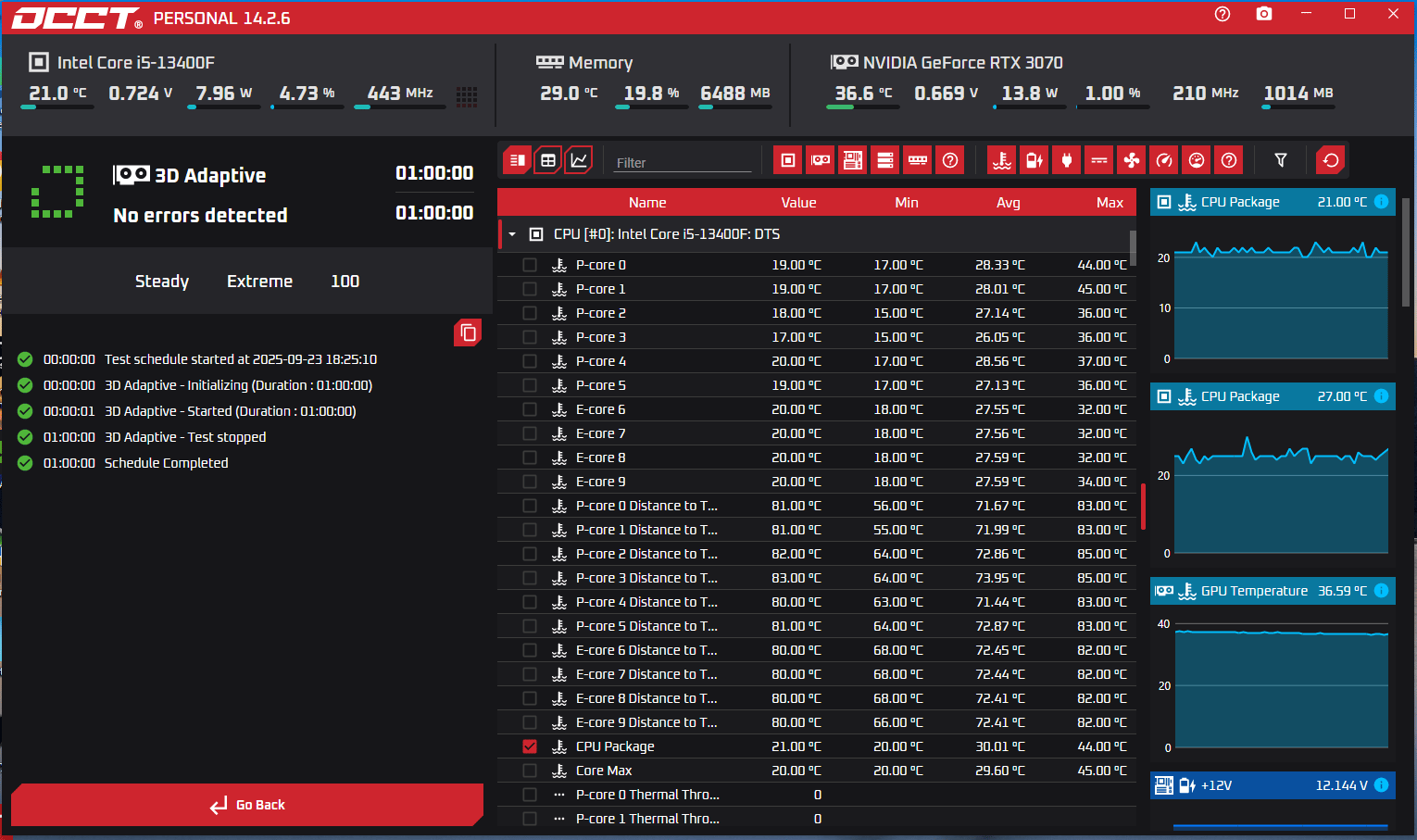Sort the table by Avg column
The image size is (1417, 840).
point(1009,203)
